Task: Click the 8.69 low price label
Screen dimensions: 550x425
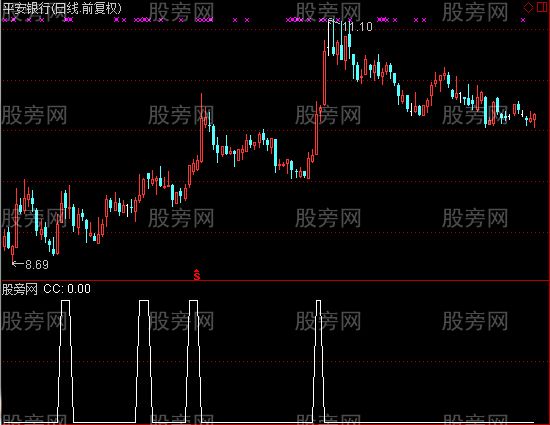Action: 37,264
